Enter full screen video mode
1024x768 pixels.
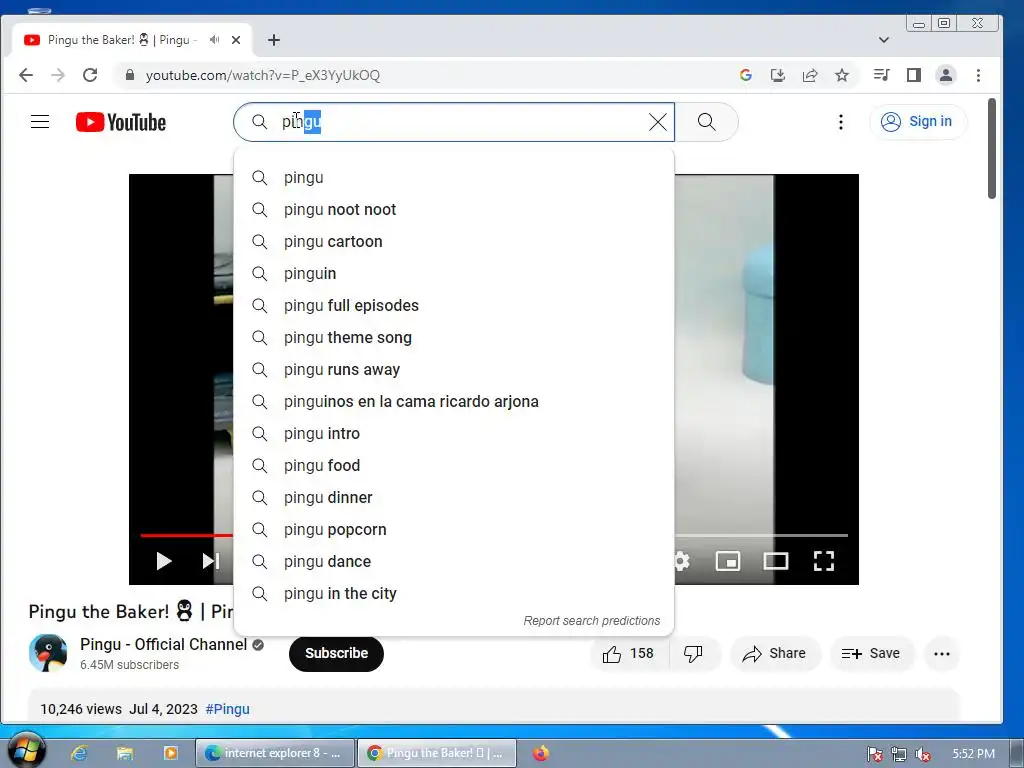pos(824,561)
